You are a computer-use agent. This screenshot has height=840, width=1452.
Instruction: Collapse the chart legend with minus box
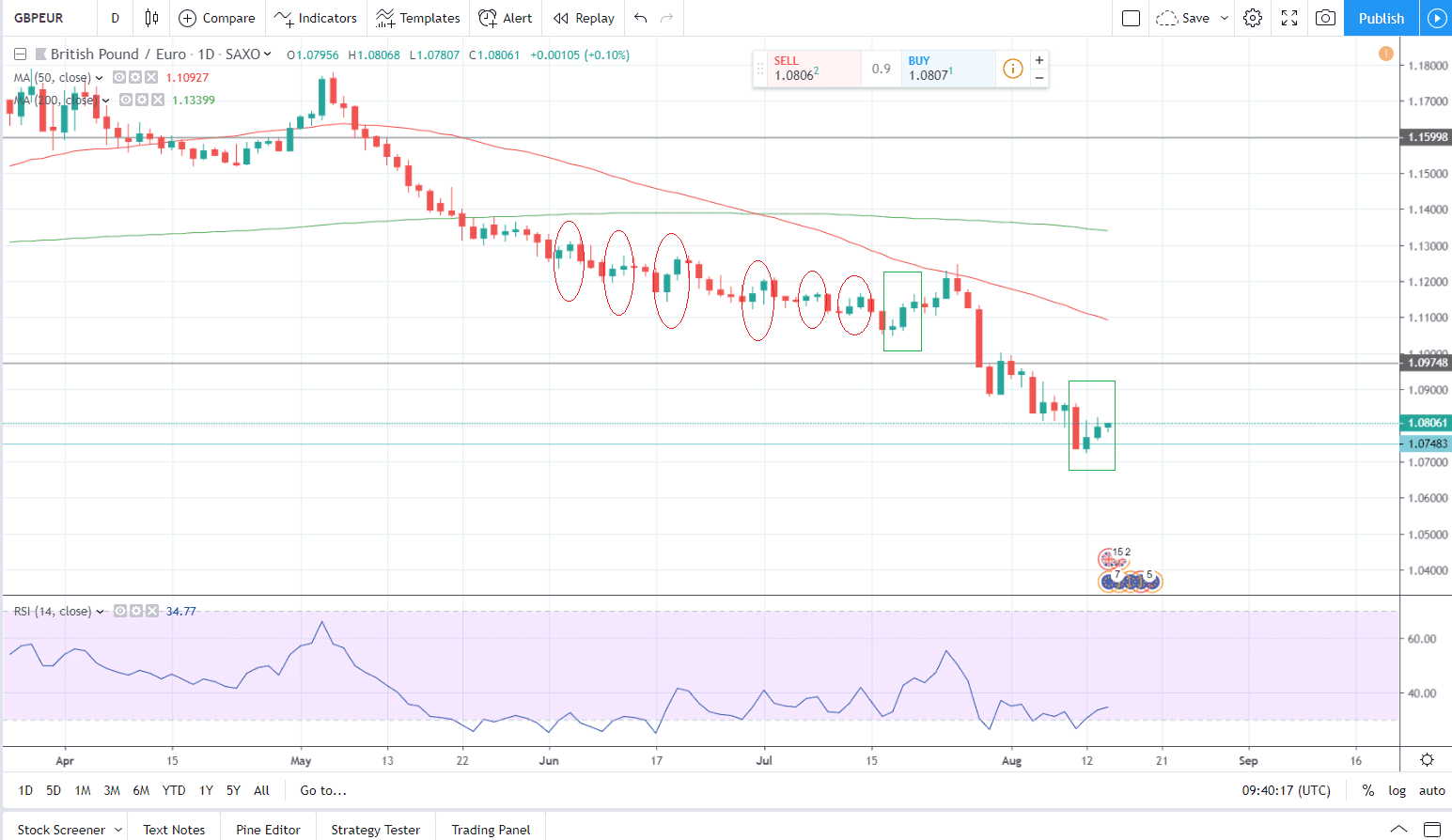pyautogui.click(x=20, y=54)
